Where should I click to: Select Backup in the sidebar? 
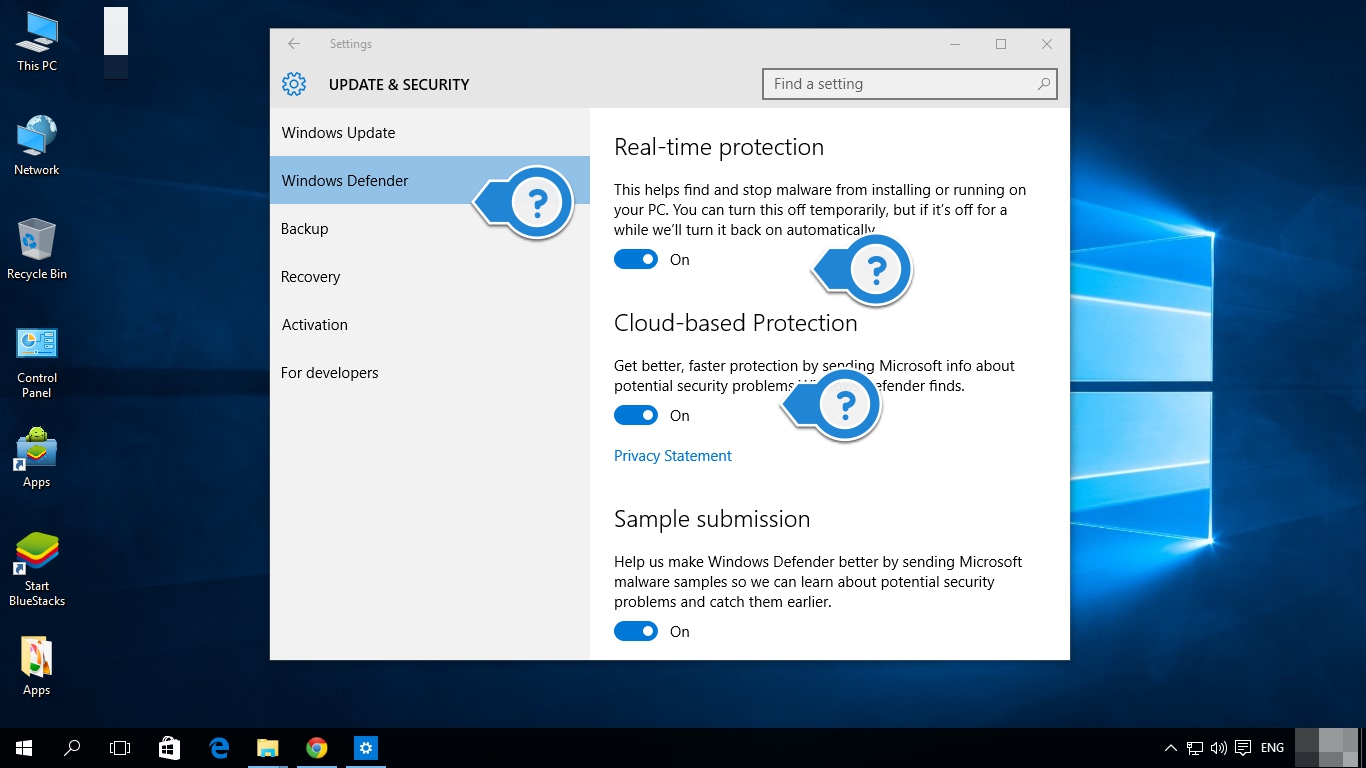coord(430,229)
